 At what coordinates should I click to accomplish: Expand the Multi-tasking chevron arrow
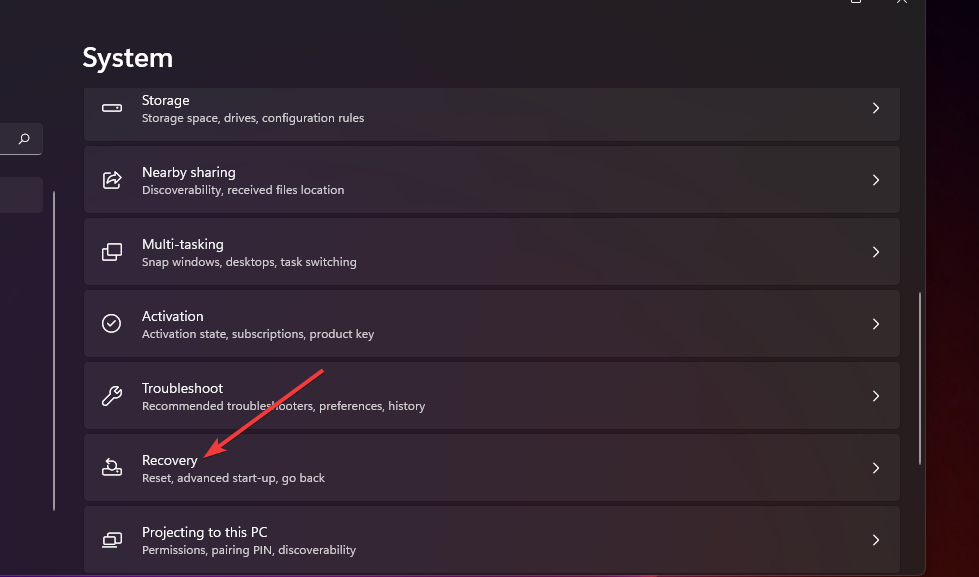pos(876,252)
